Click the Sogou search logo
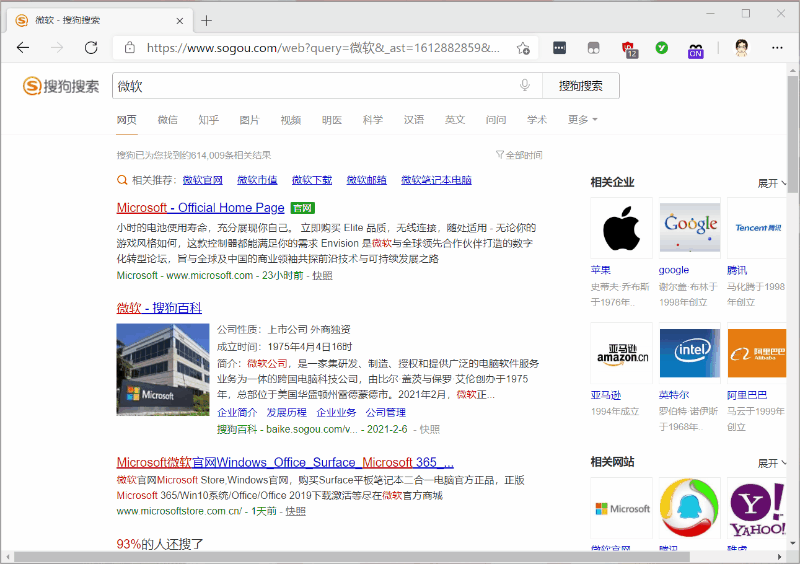800x564 pixels. [x=62, y=87]
